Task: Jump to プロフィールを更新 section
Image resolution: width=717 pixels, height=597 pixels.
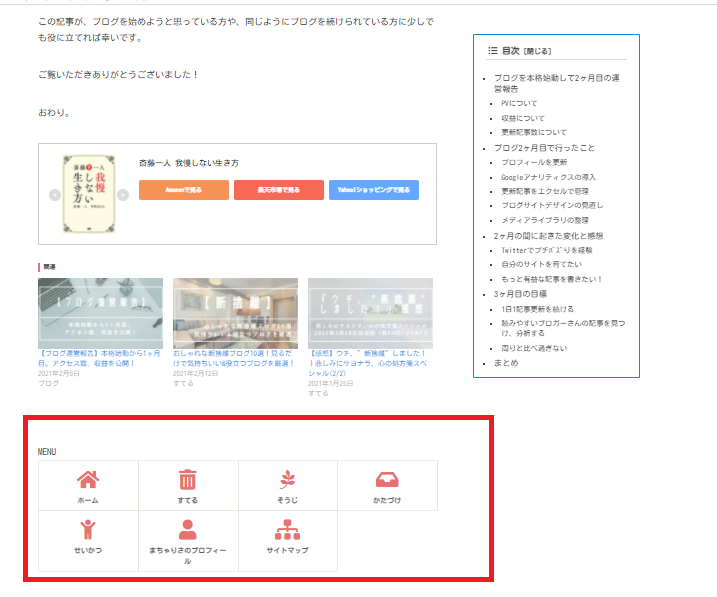Action: click(x=534, y=162)
